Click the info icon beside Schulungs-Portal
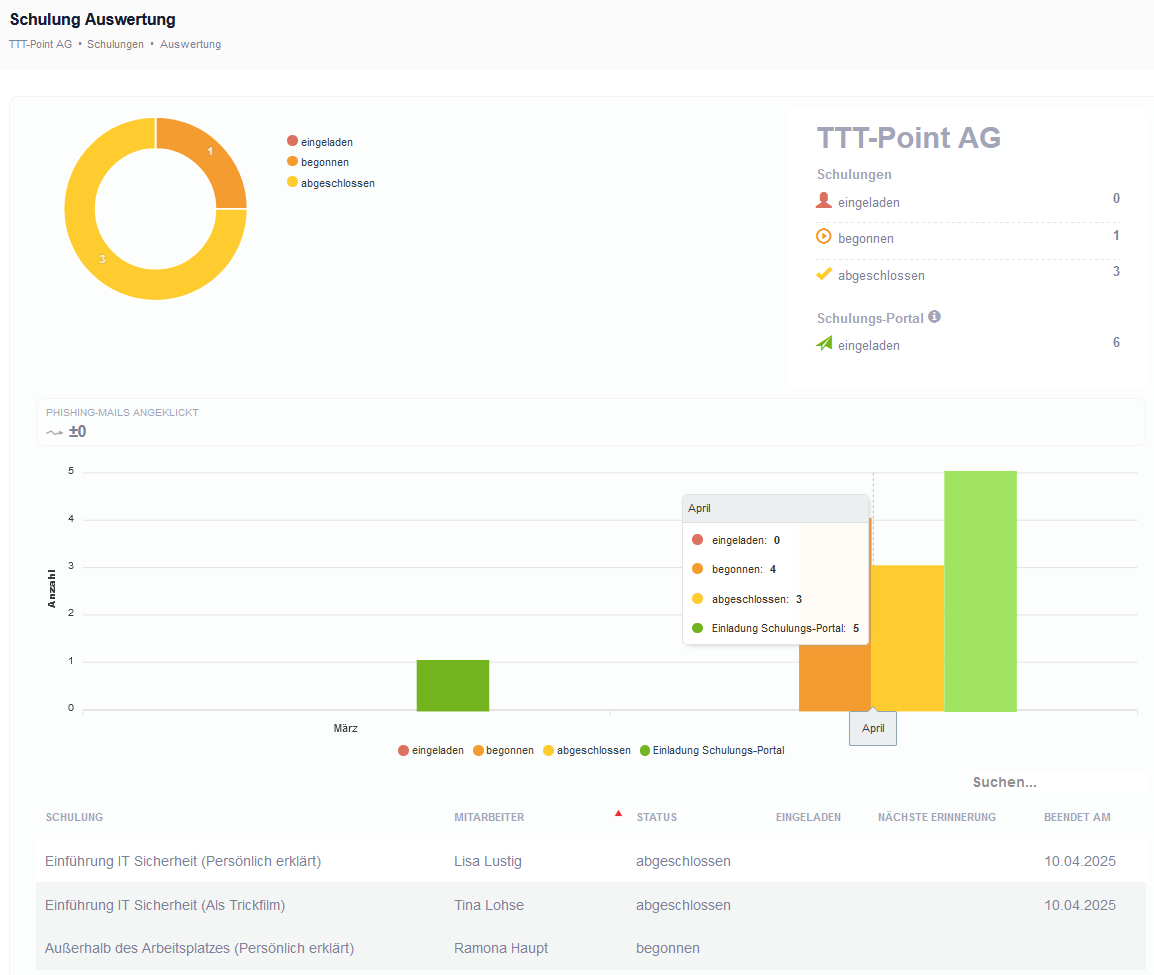Screen dimensions: 1154x975 [x=934, y=317]
